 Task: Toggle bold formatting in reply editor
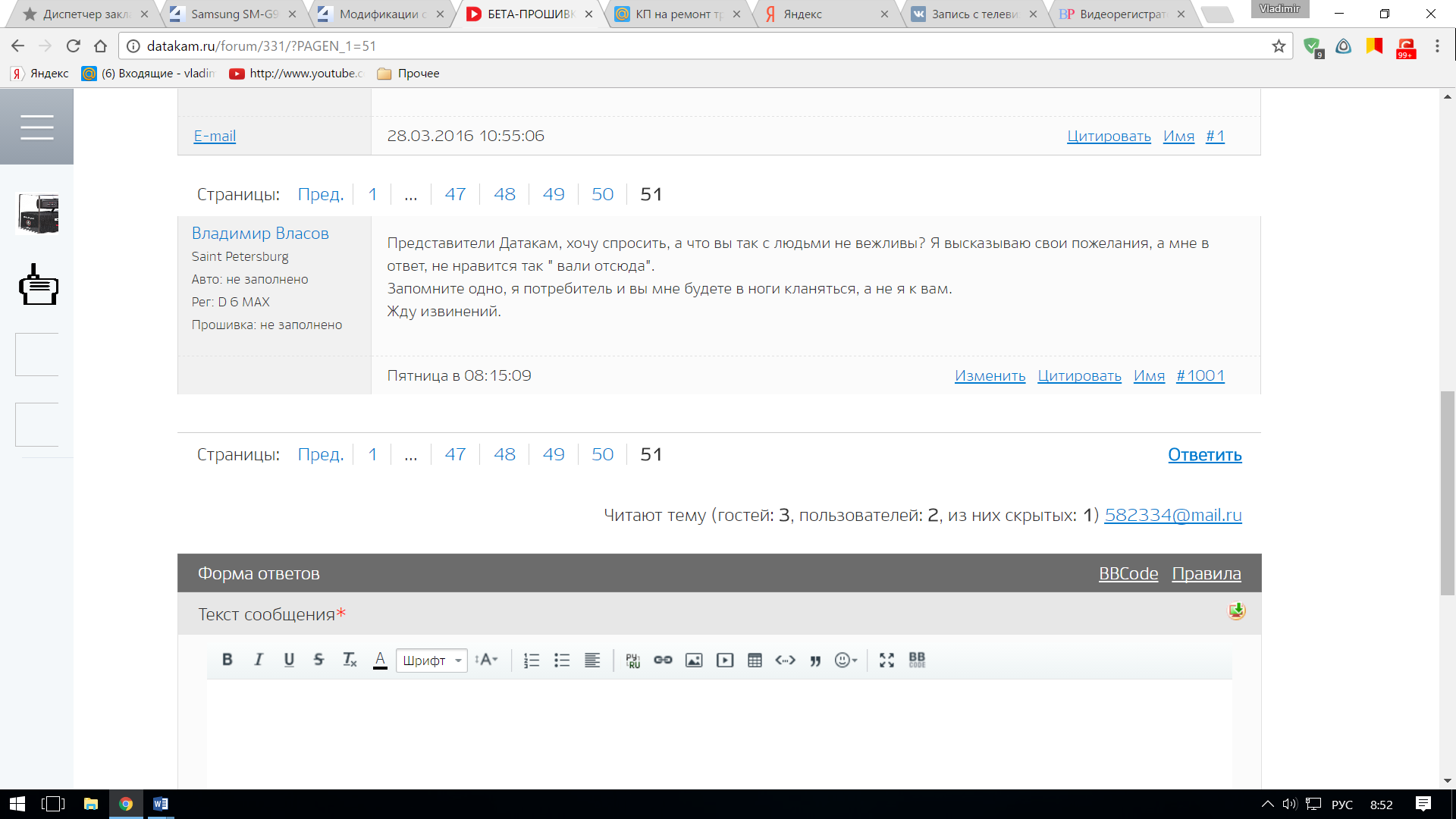pyautogui.click(x=227, y=660)
